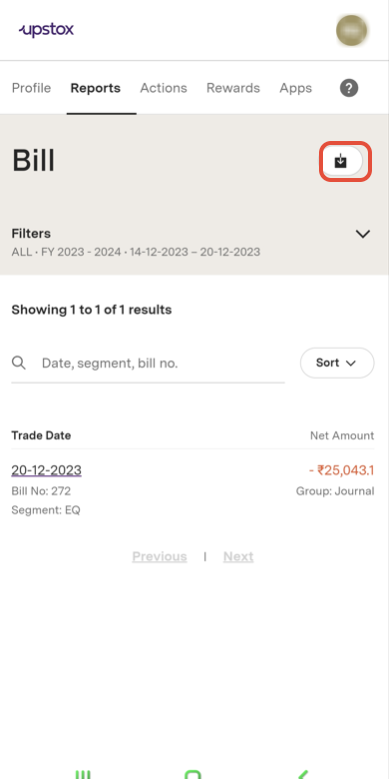The height and width of the screenshot is (779, 389).
Task: Open the Sort dropdown
Action: click(x=337, y=363)
